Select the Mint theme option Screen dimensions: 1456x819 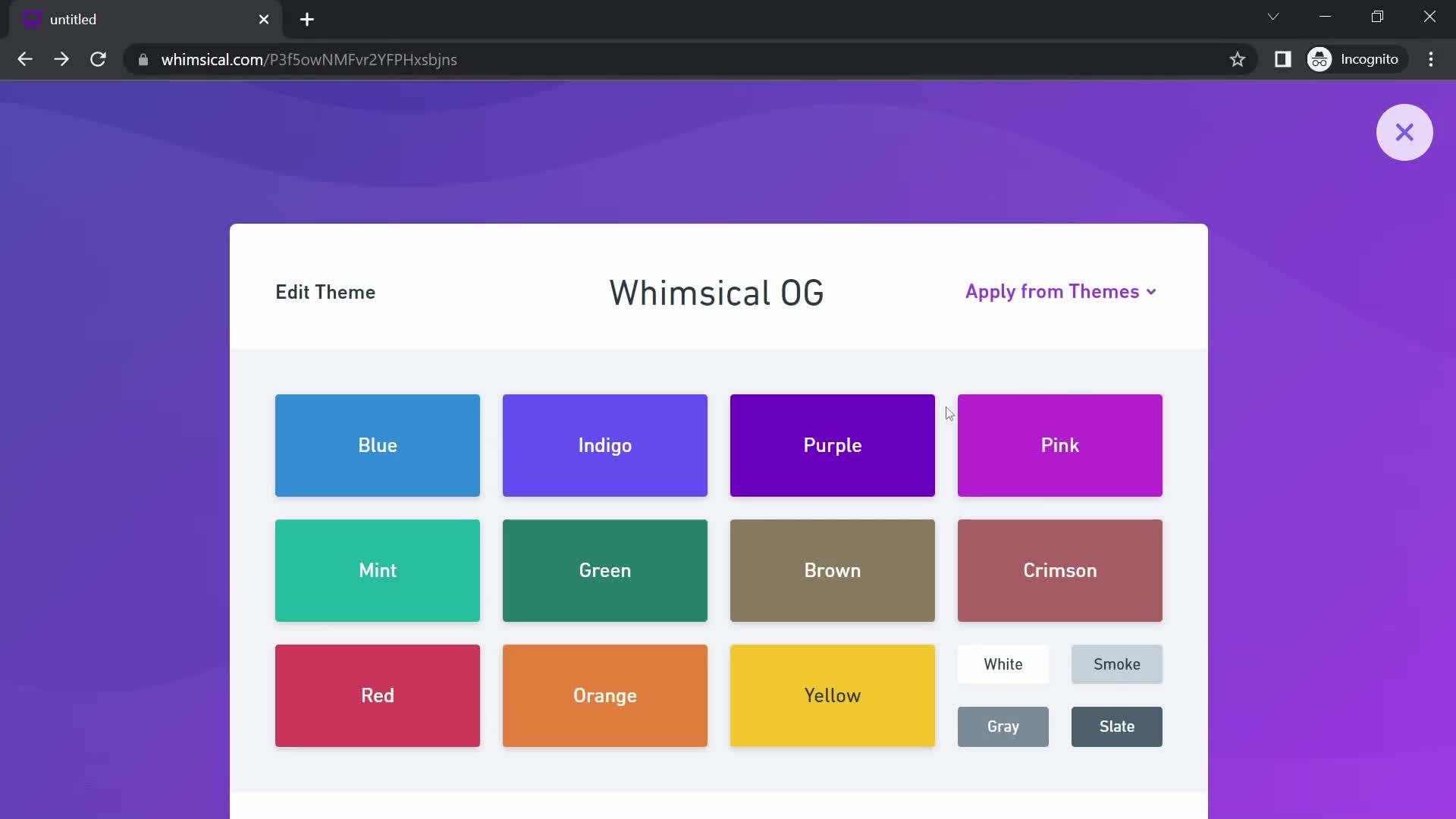tap(378, 570)
